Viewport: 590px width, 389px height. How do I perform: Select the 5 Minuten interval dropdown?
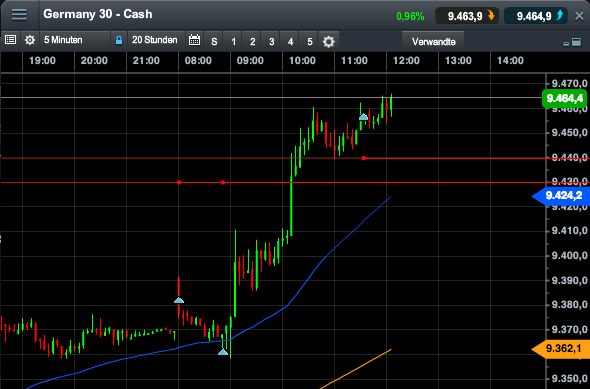[75, 40]
